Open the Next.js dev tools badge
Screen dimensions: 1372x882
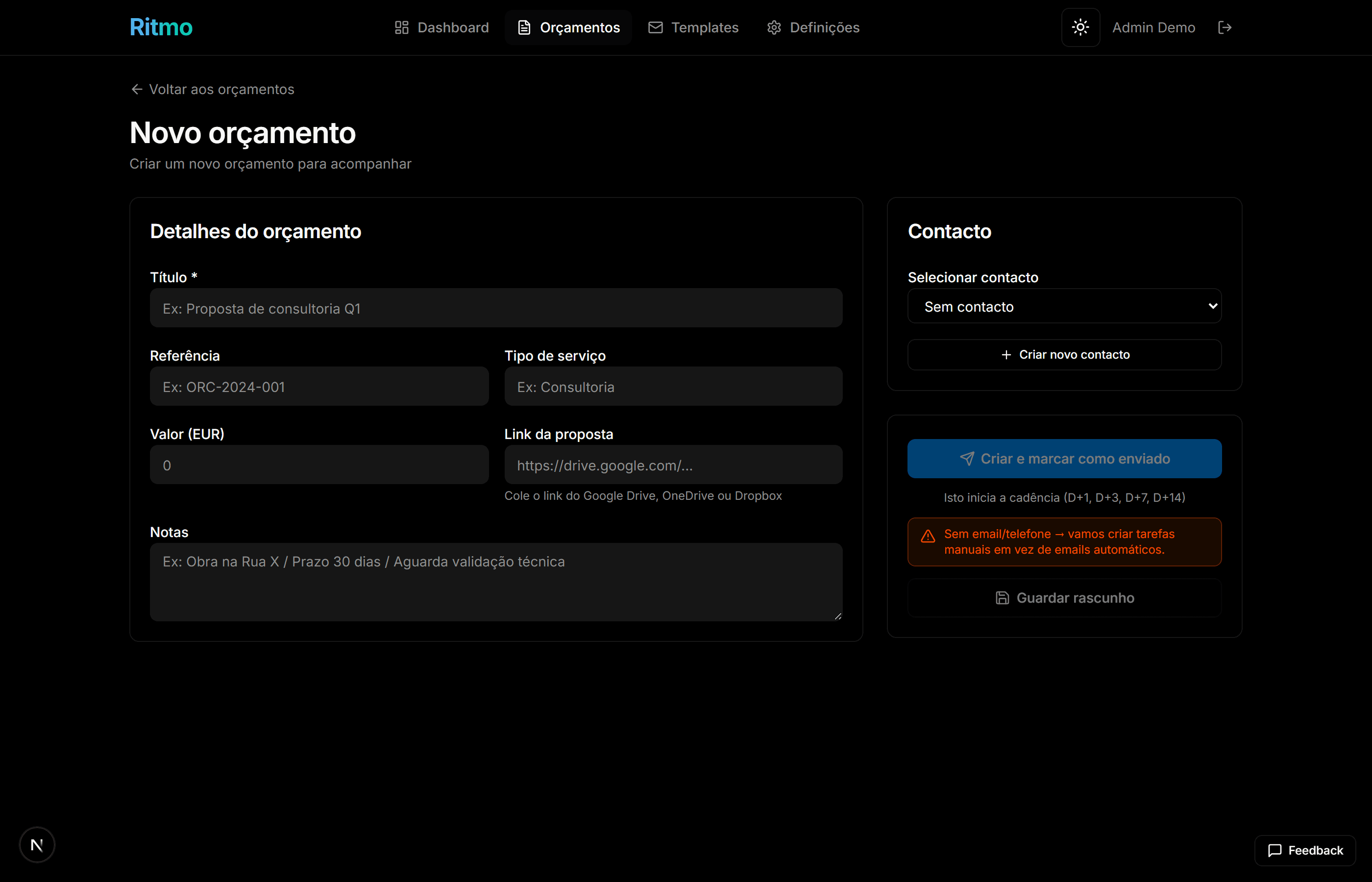point(37,844)
